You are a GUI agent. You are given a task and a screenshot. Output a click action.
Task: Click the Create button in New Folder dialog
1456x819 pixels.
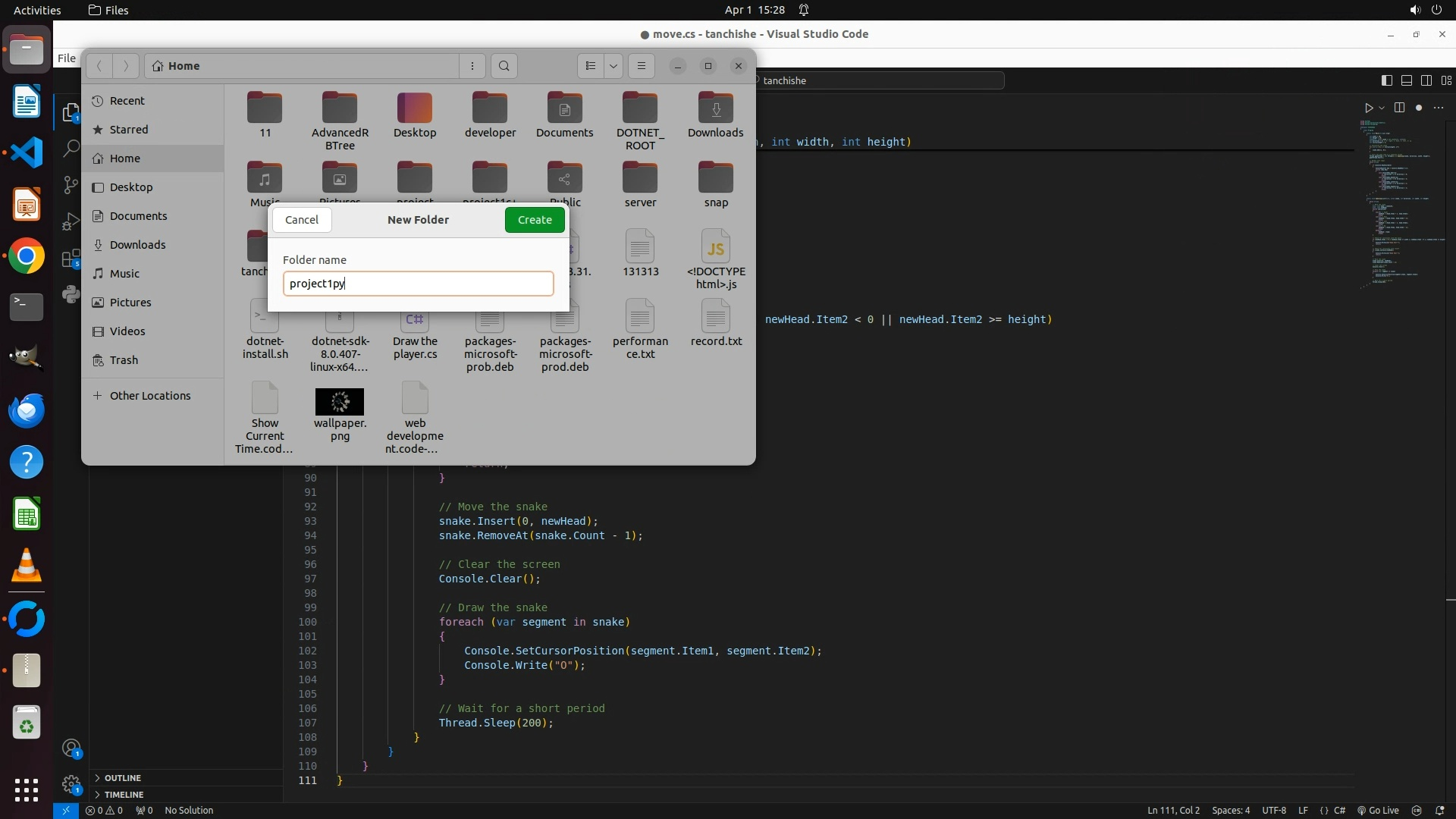(535, 220)
